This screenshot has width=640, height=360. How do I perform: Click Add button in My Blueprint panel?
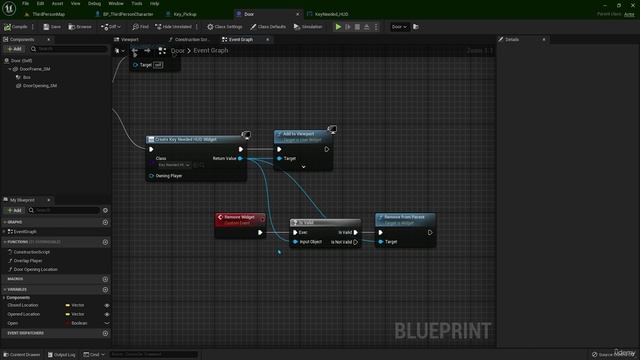point(14,211)
